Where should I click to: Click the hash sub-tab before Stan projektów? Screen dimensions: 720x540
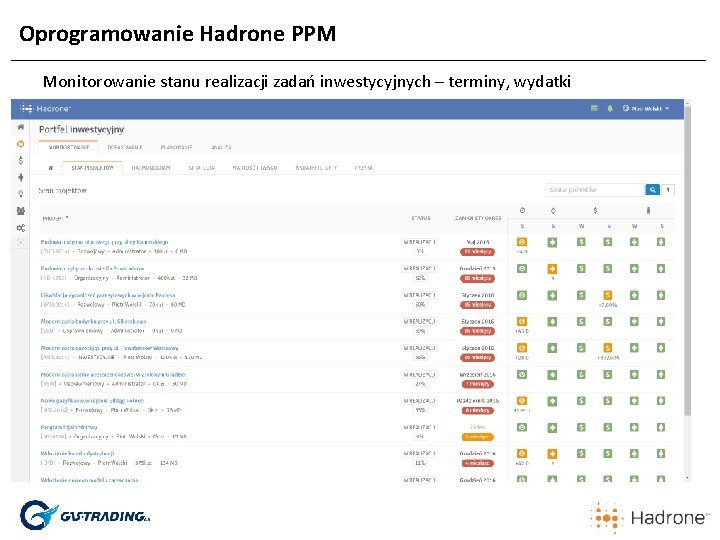click(x=51, y=168)
